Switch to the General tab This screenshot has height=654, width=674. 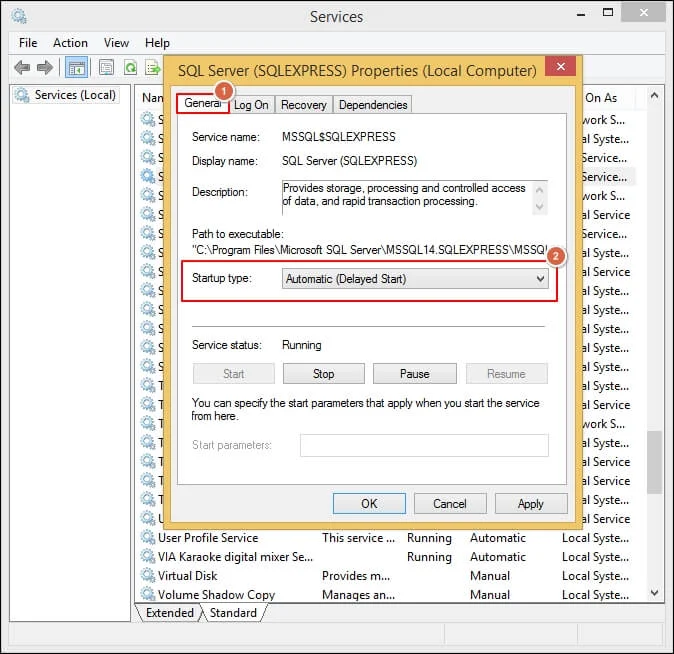[x=202, y=104]
